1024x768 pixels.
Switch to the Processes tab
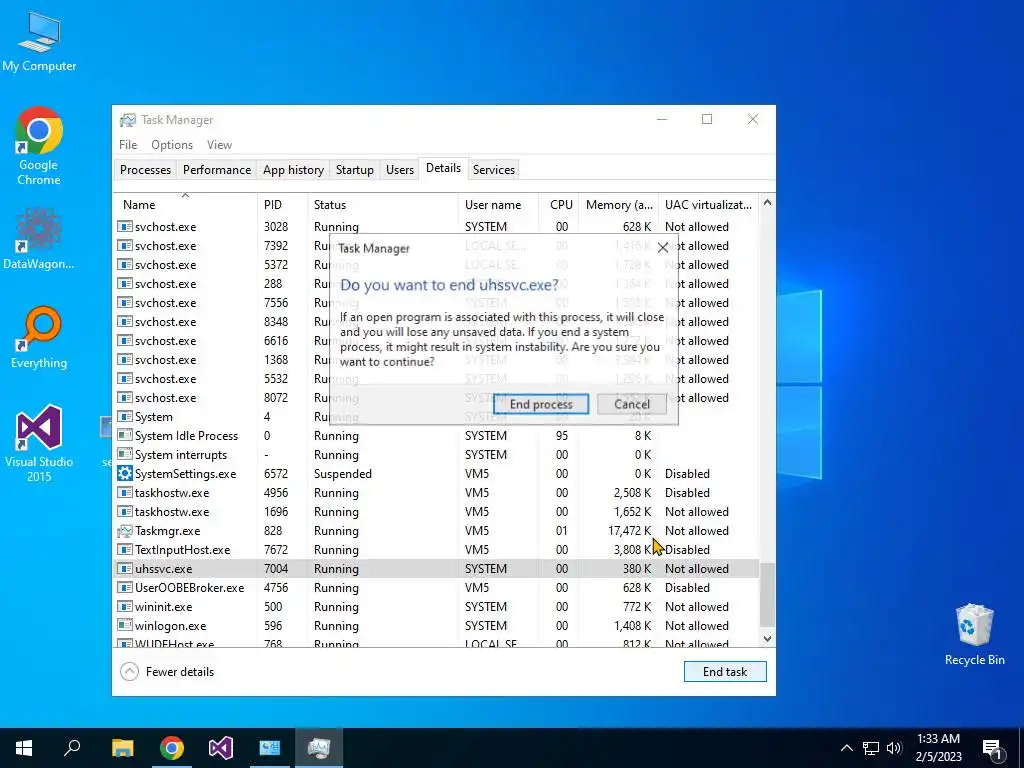(x=145, y=170)
